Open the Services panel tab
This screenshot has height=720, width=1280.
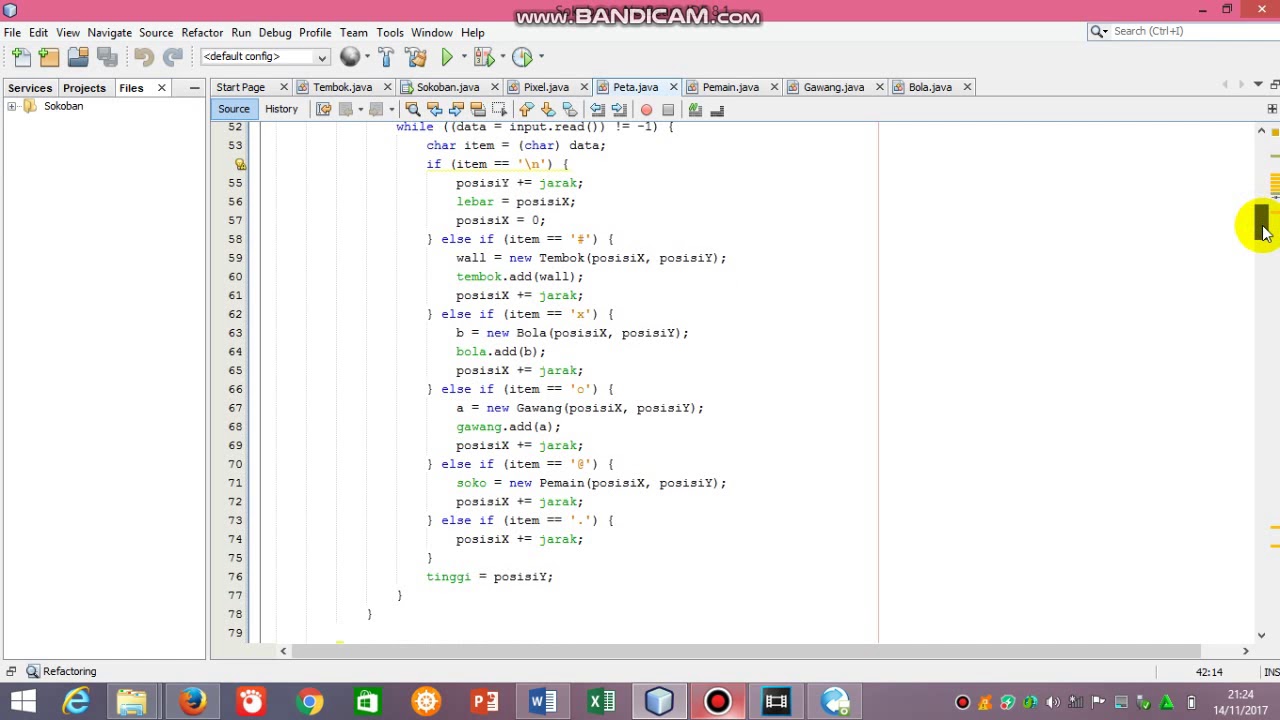[x=30, y=88]
